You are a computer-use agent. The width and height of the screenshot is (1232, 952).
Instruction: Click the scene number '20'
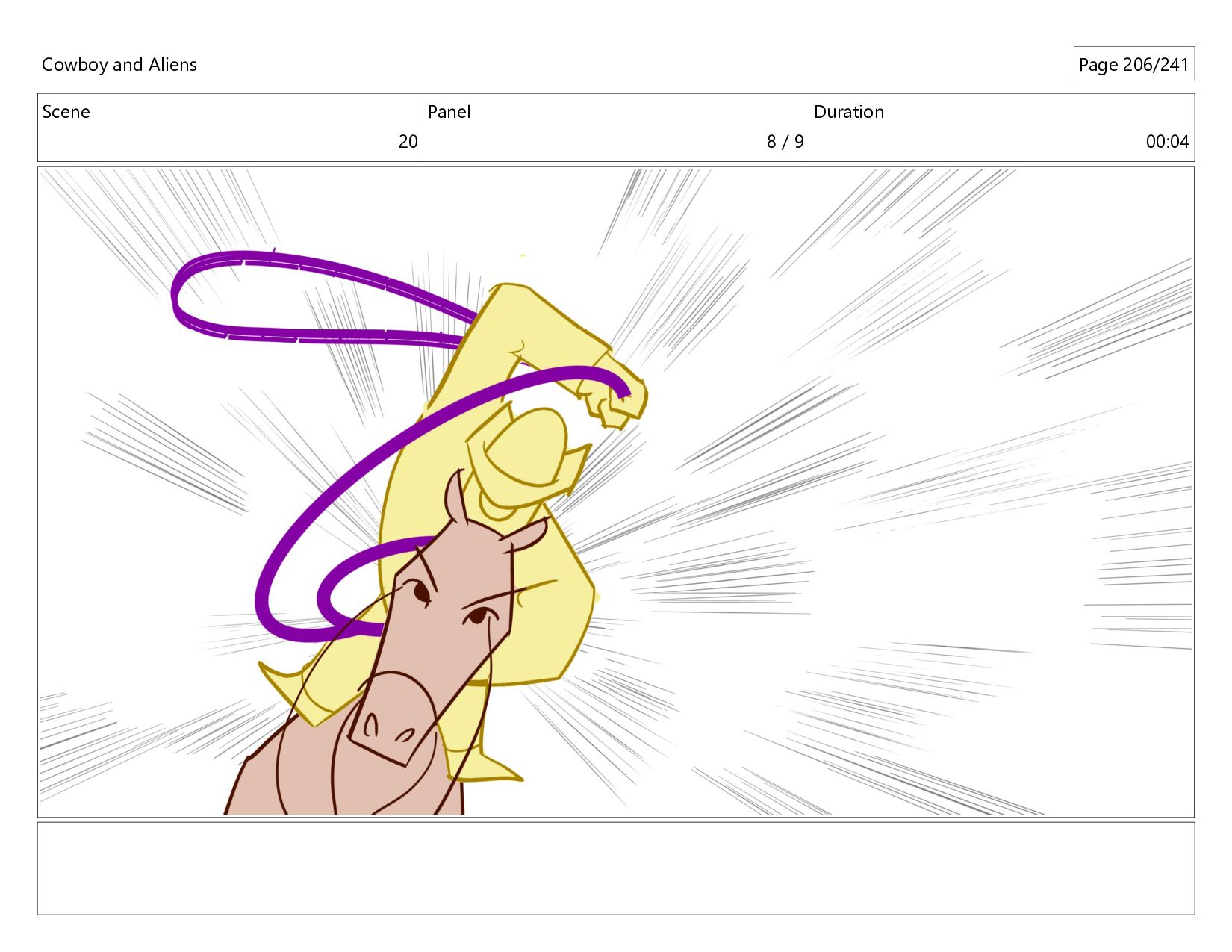click(x=408, y=142)
